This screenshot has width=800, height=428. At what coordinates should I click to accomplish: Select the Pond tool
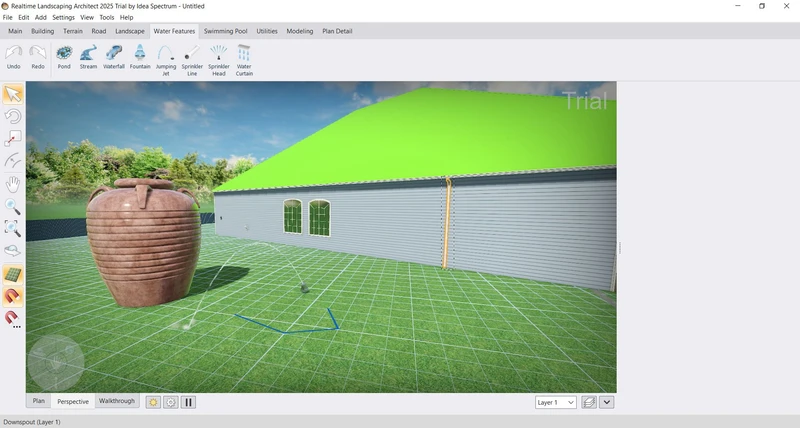point(64,57)
